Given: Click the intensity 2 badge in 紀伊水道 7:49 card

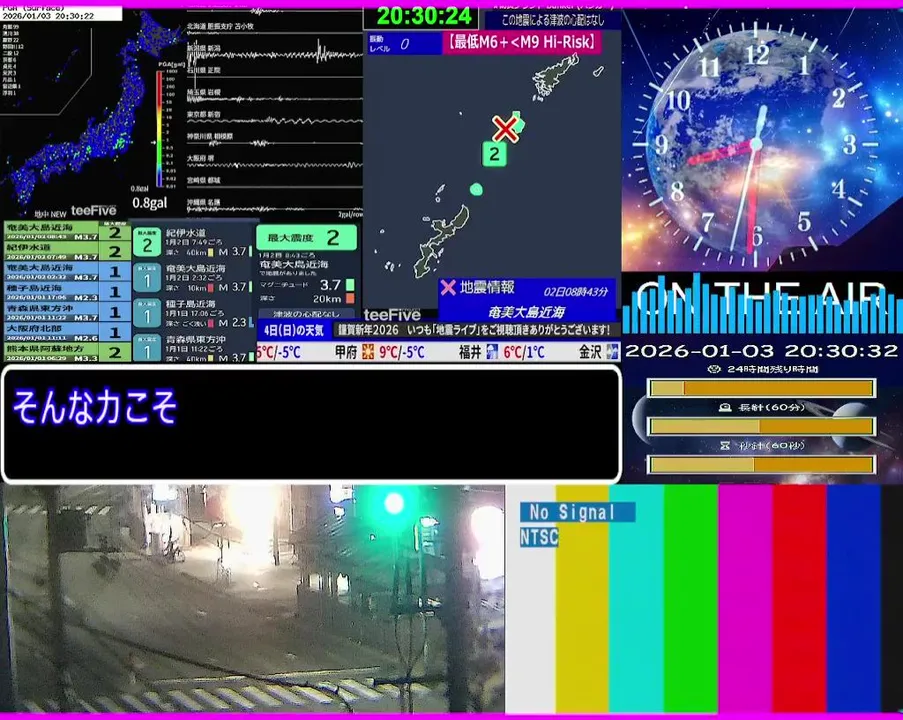Looking at the screenshot, I should 147,242.
